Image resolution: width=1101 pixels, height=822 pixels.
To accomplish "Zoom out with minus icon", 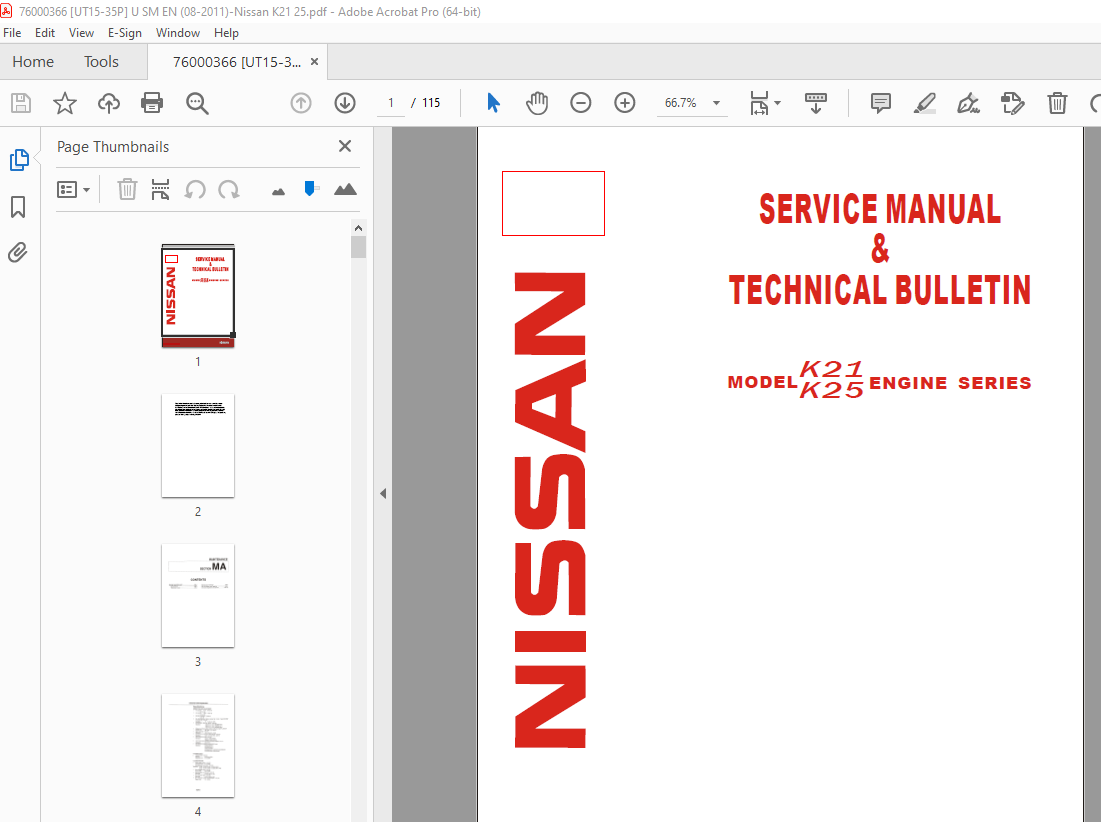I will [x=581, y=103].
